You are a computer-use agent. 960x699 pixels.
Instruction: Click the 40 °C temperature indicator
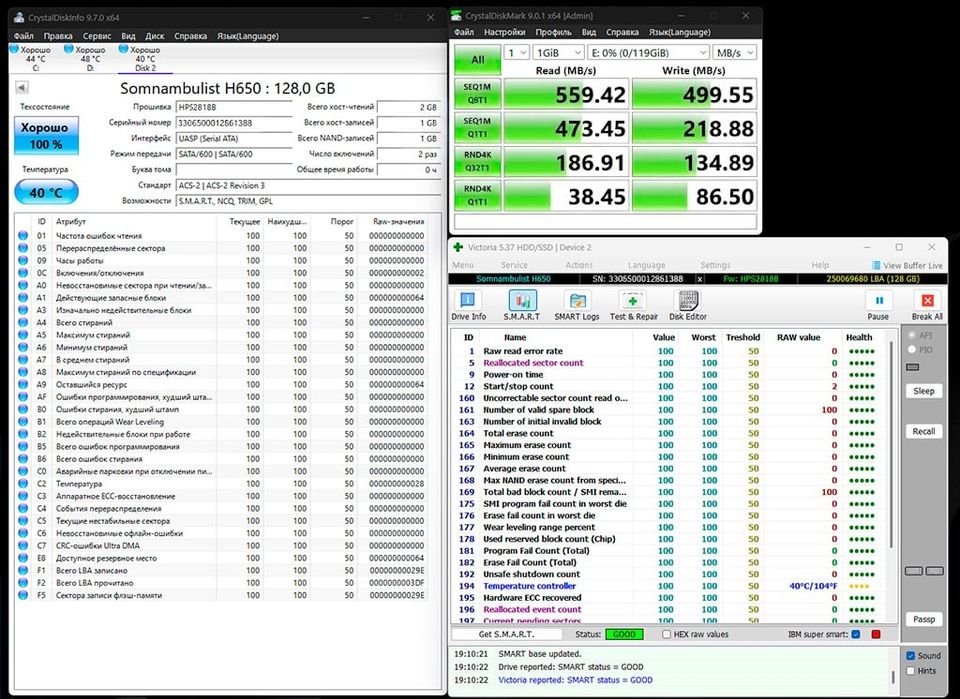[x=47, y=192]
